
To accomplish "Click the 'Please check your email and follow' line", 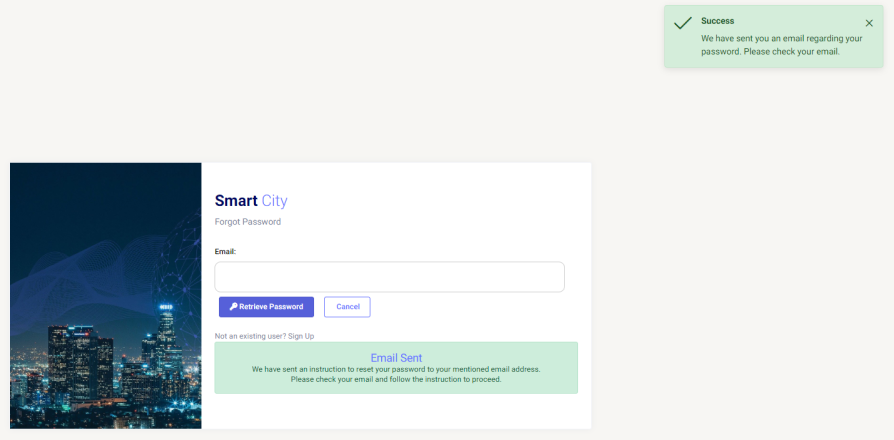I will click(x=396, y=379).
